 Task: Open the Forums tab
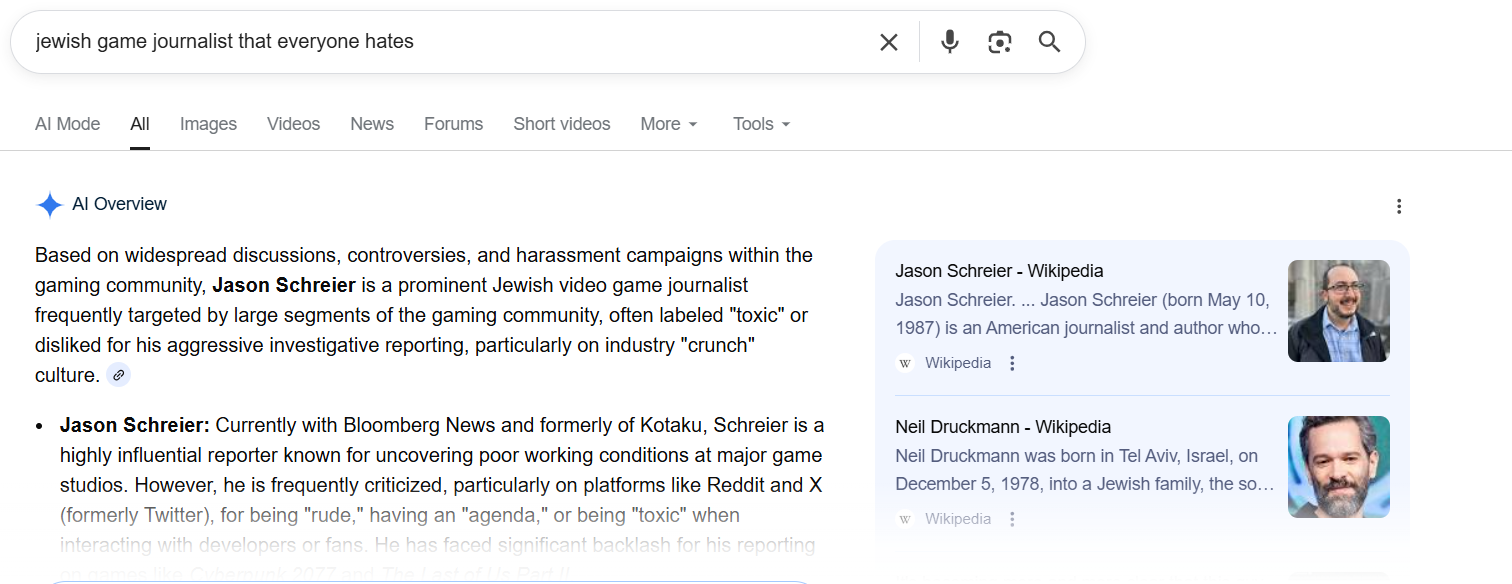[x=453, y=124]
